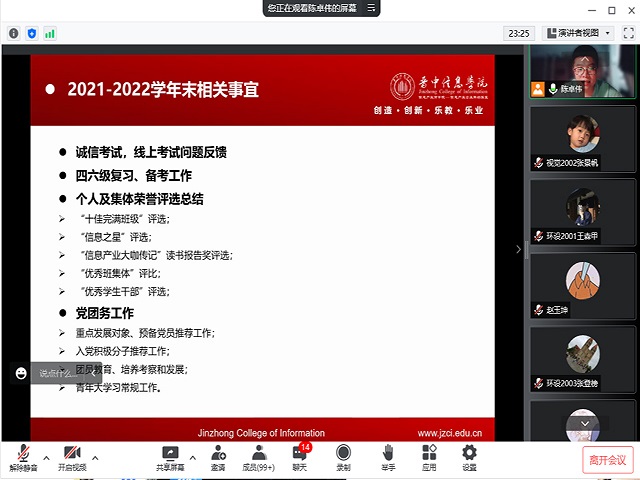Click the slide title 2021-2022学年末相关事宜
The height and width of the screenshot is (480, 640).
[x=163, y=89]
